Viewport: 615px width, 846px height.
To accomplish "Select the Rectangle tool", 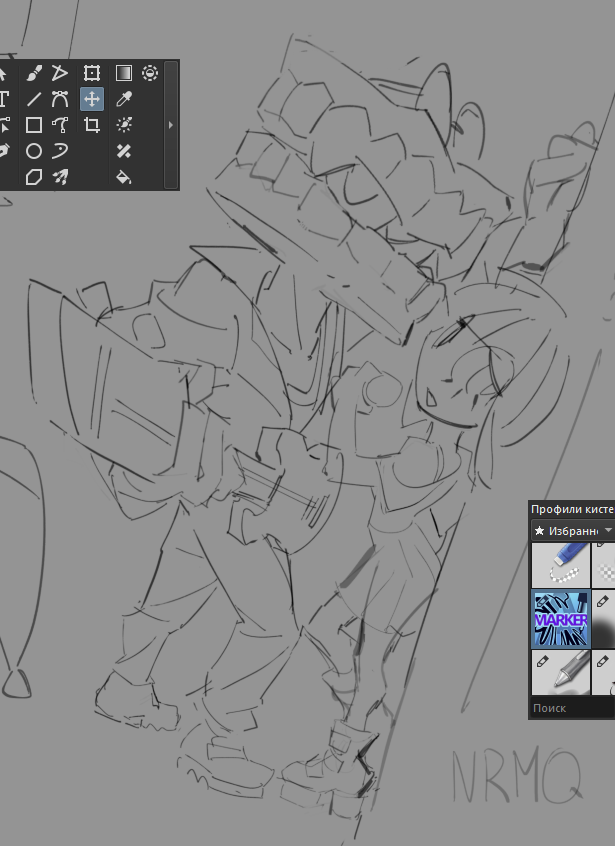I will tap(34, 125).
